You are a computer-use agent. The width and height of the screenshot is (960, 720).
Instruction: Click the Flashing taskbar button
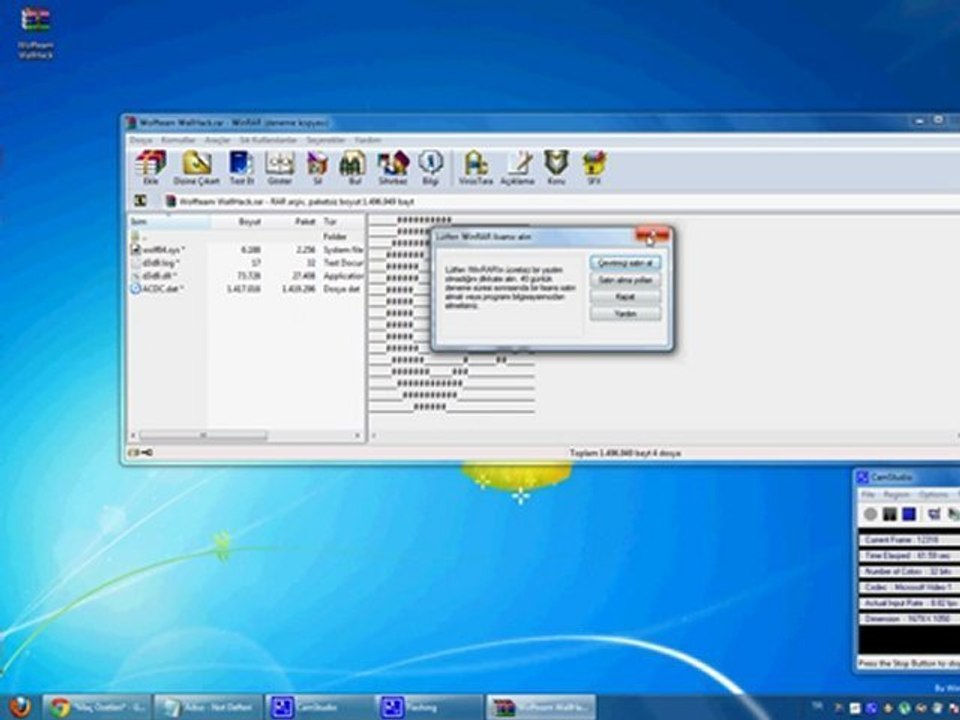pyautogui.click(x=429, y=708)
